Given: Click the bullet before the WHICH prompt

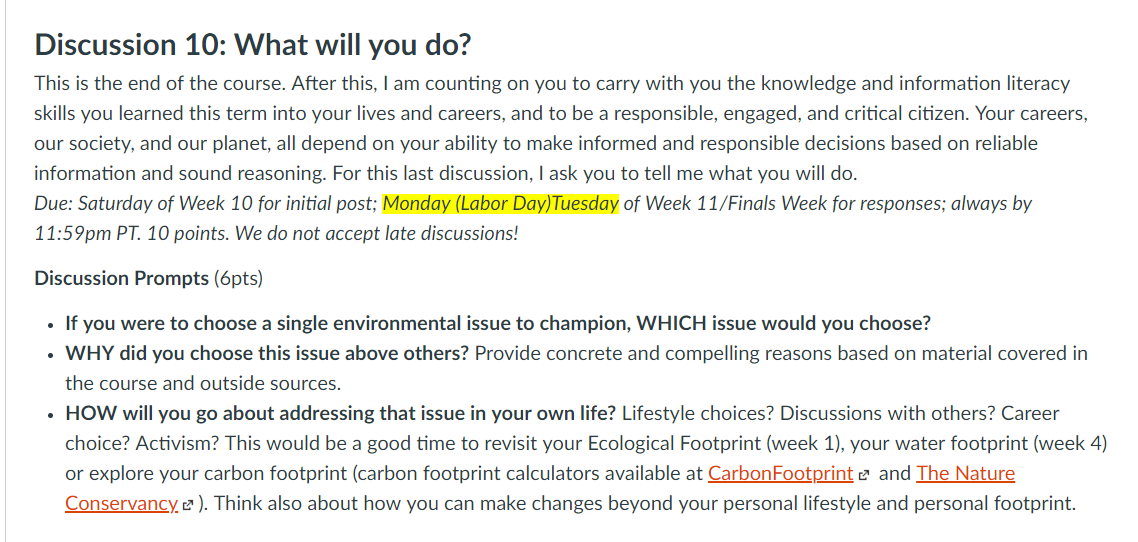Looking at the screenshot, I should (x=49, y=325).
